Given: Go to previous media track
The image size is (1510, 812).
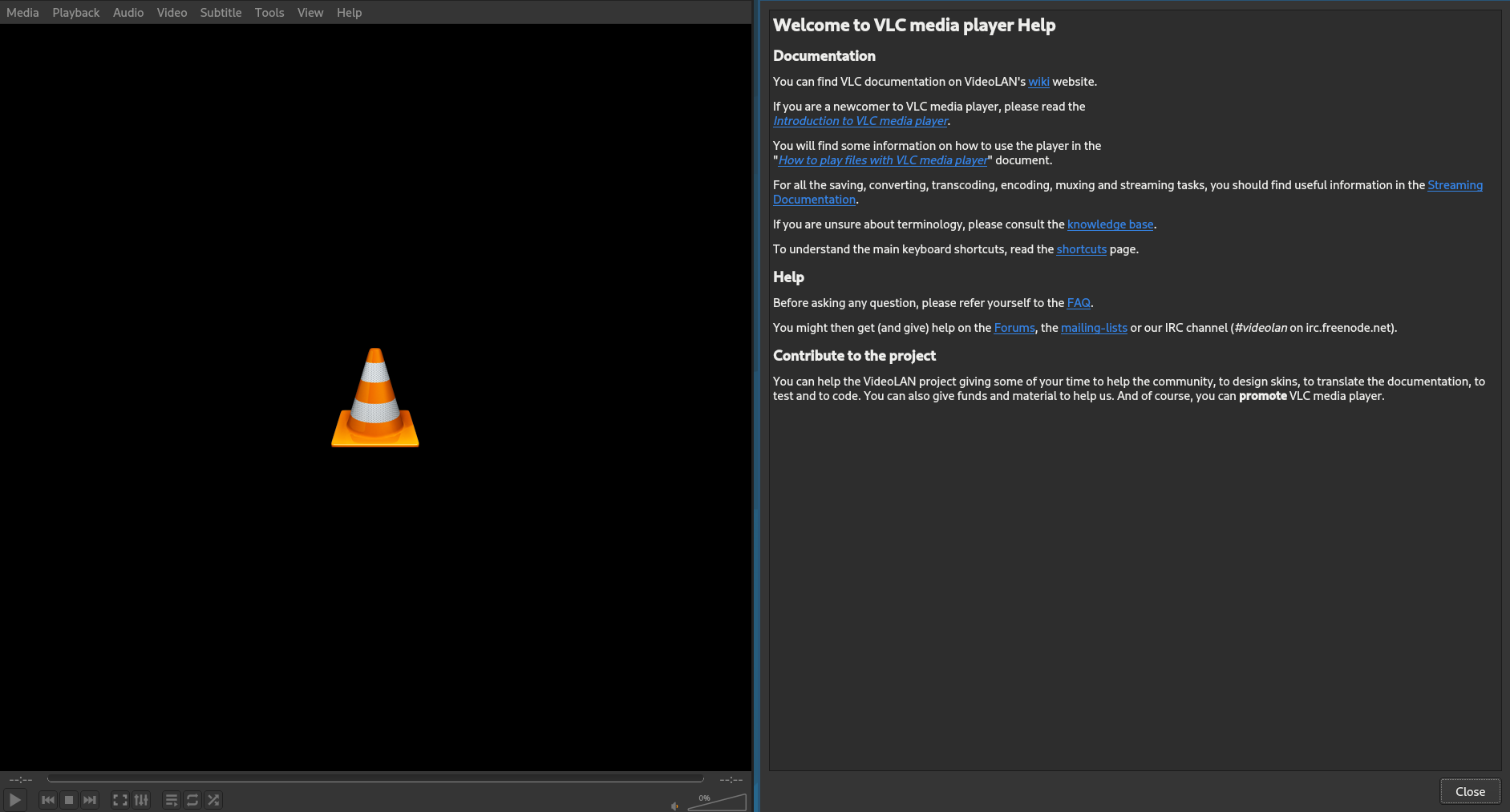Looking at the screenshot, I should pyautogui.click(x=48, y=800).
